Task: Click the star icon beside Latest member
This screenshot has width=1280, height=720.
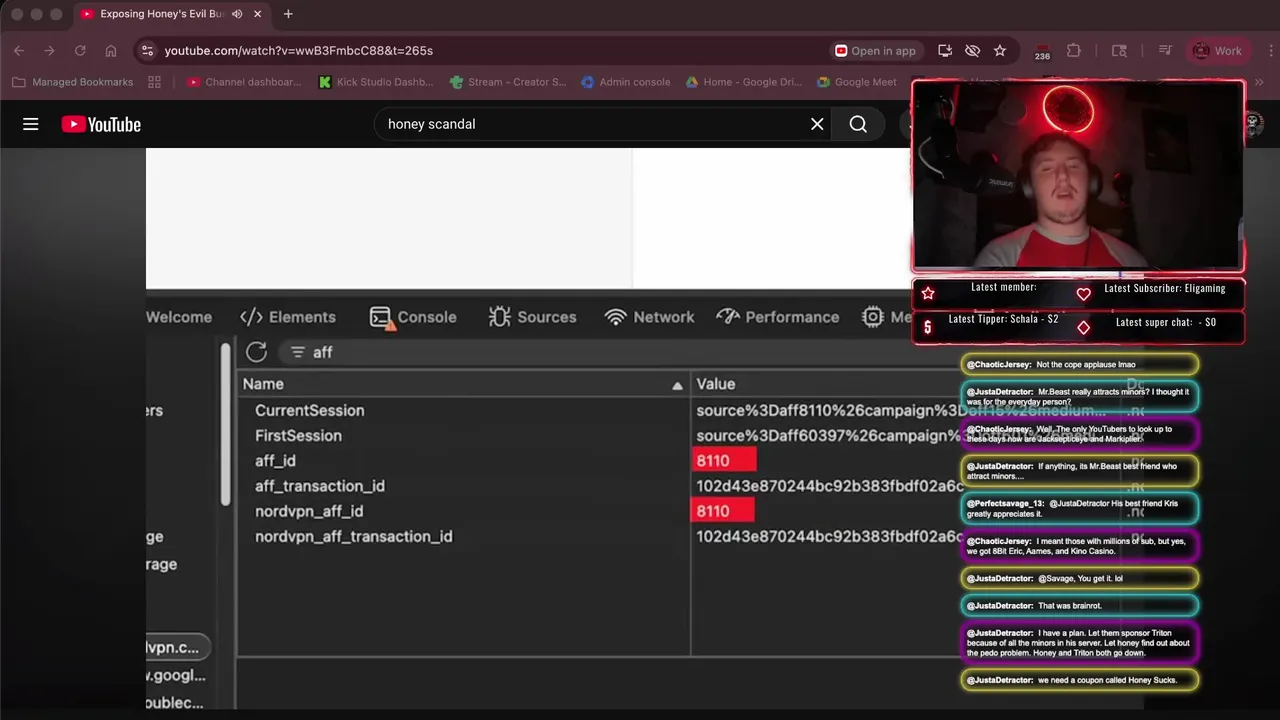Action: point(928,293)
